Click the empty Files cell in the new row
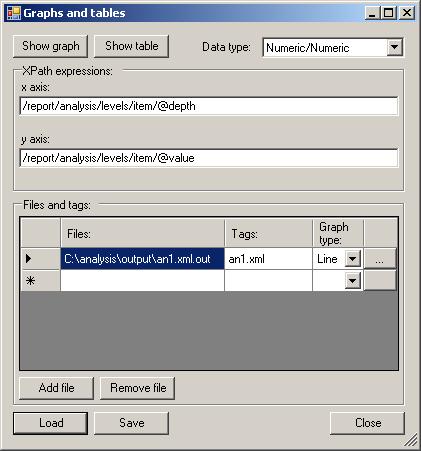 pos(143,281)
